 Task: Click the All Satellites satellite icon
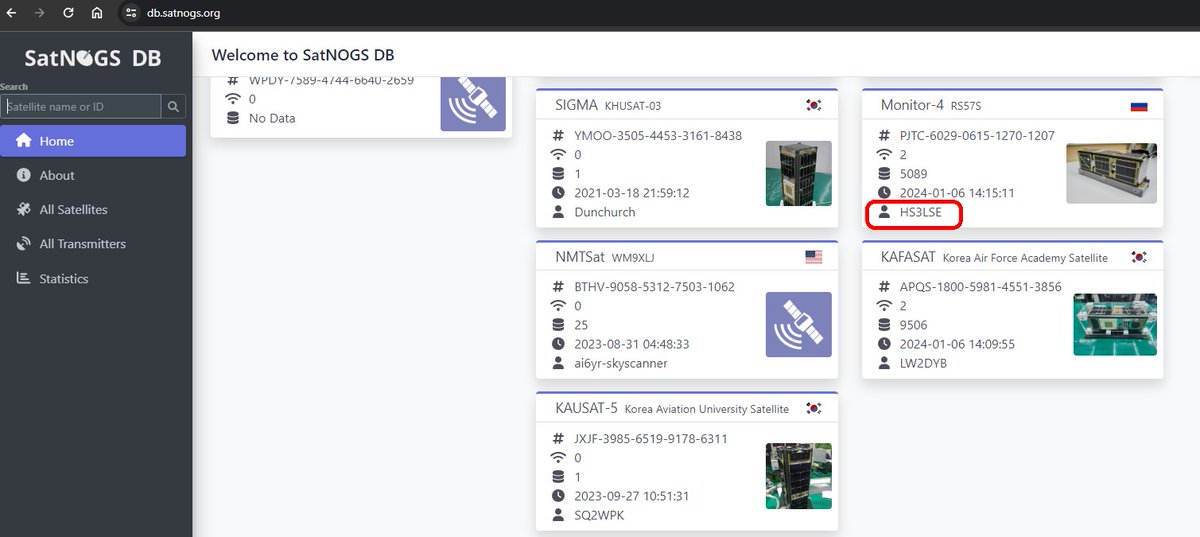coord(24,210)
